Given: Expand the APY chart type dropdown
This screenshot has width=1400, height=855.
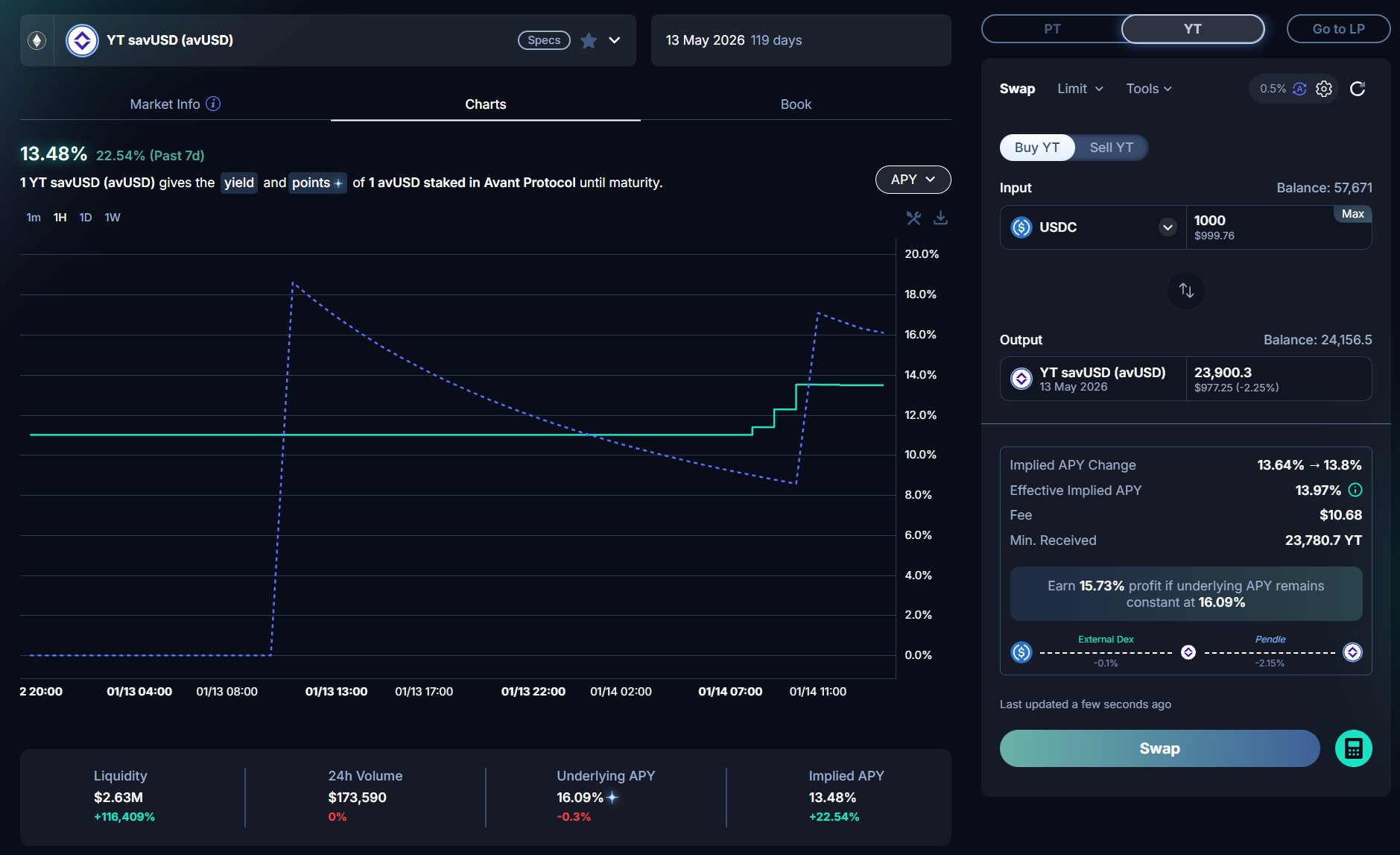Looking at the screenshot, I should coord(913,180).
